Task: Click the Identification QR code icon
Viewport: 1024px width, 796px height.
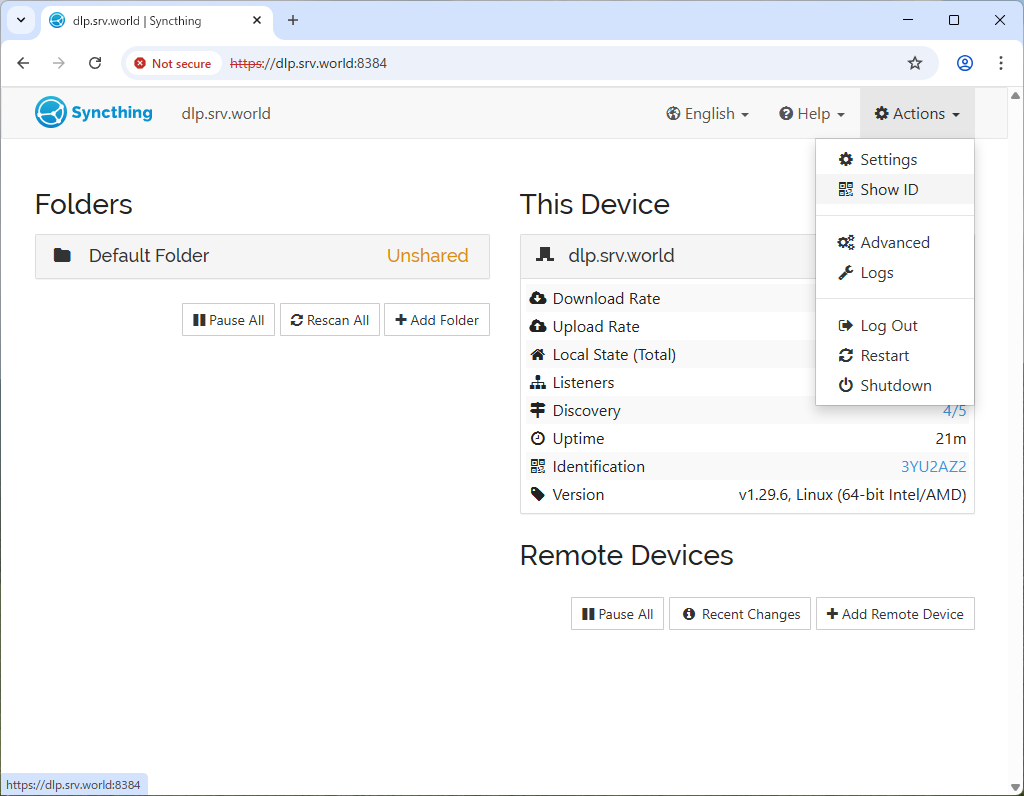Action: 537,466
